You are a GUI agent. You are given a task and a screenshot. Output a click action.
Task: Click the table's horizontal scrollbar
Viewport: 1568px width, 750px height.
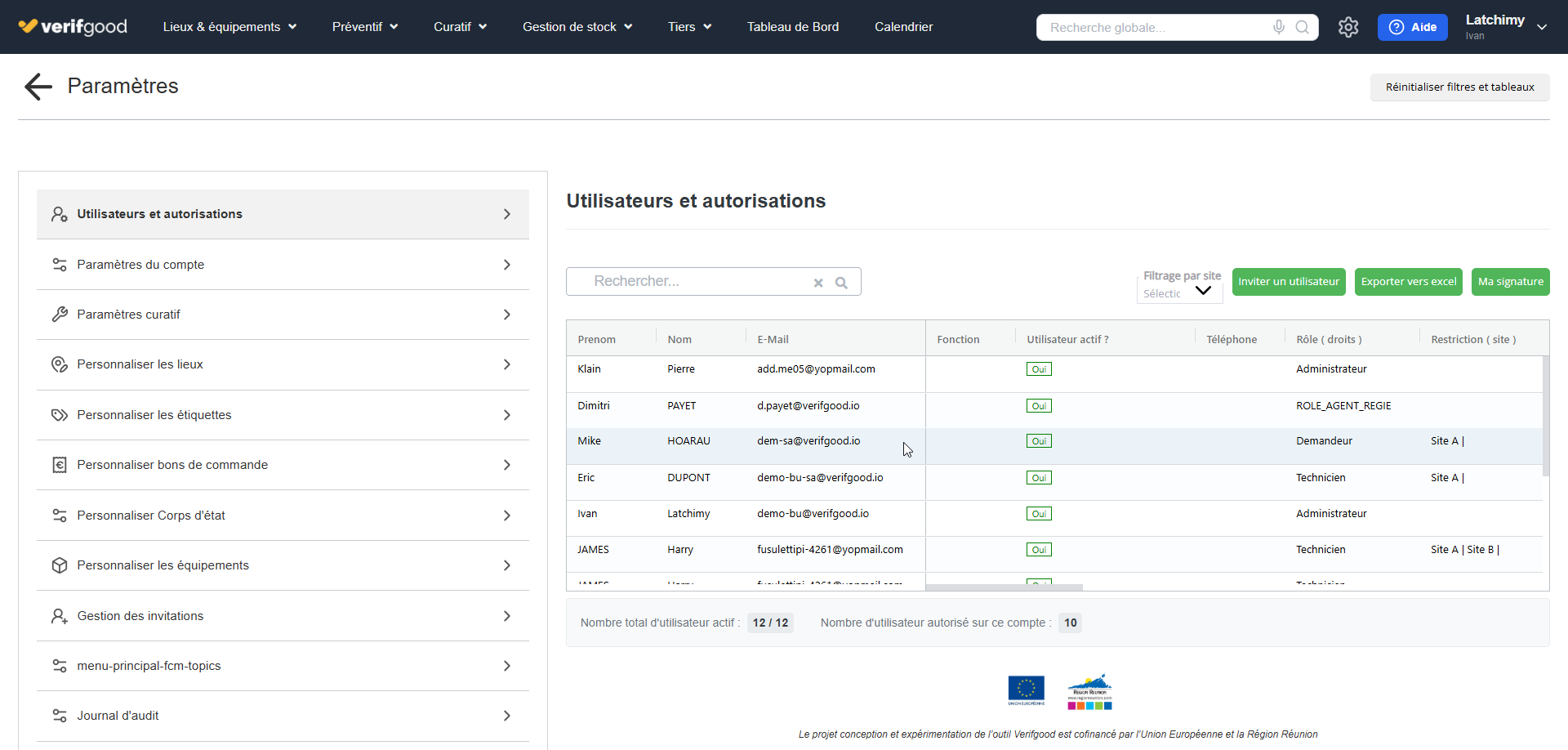(1004, 587)
